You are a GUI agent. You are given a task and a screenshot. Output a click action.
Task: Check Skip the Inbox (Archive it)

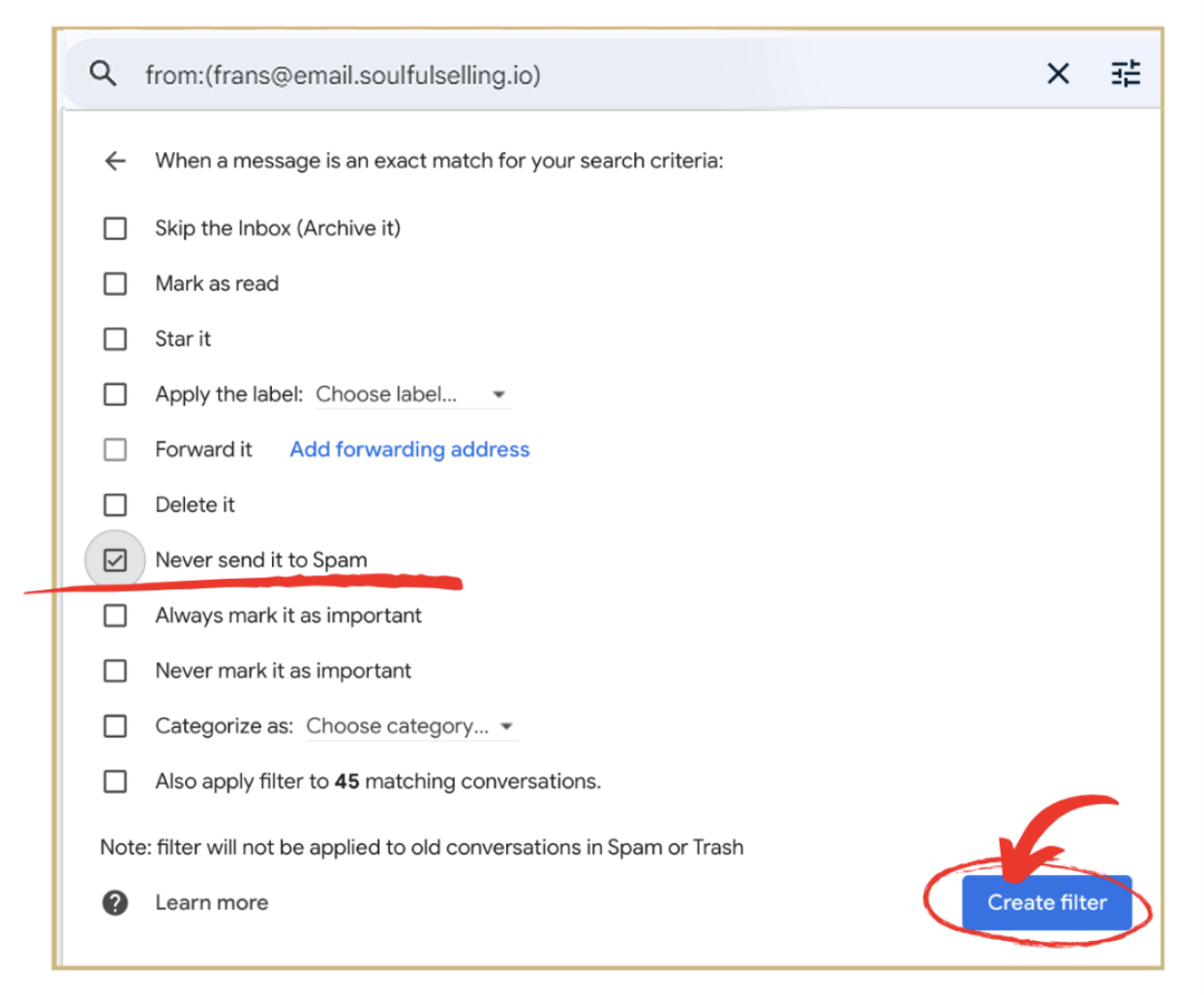[115, 228]
